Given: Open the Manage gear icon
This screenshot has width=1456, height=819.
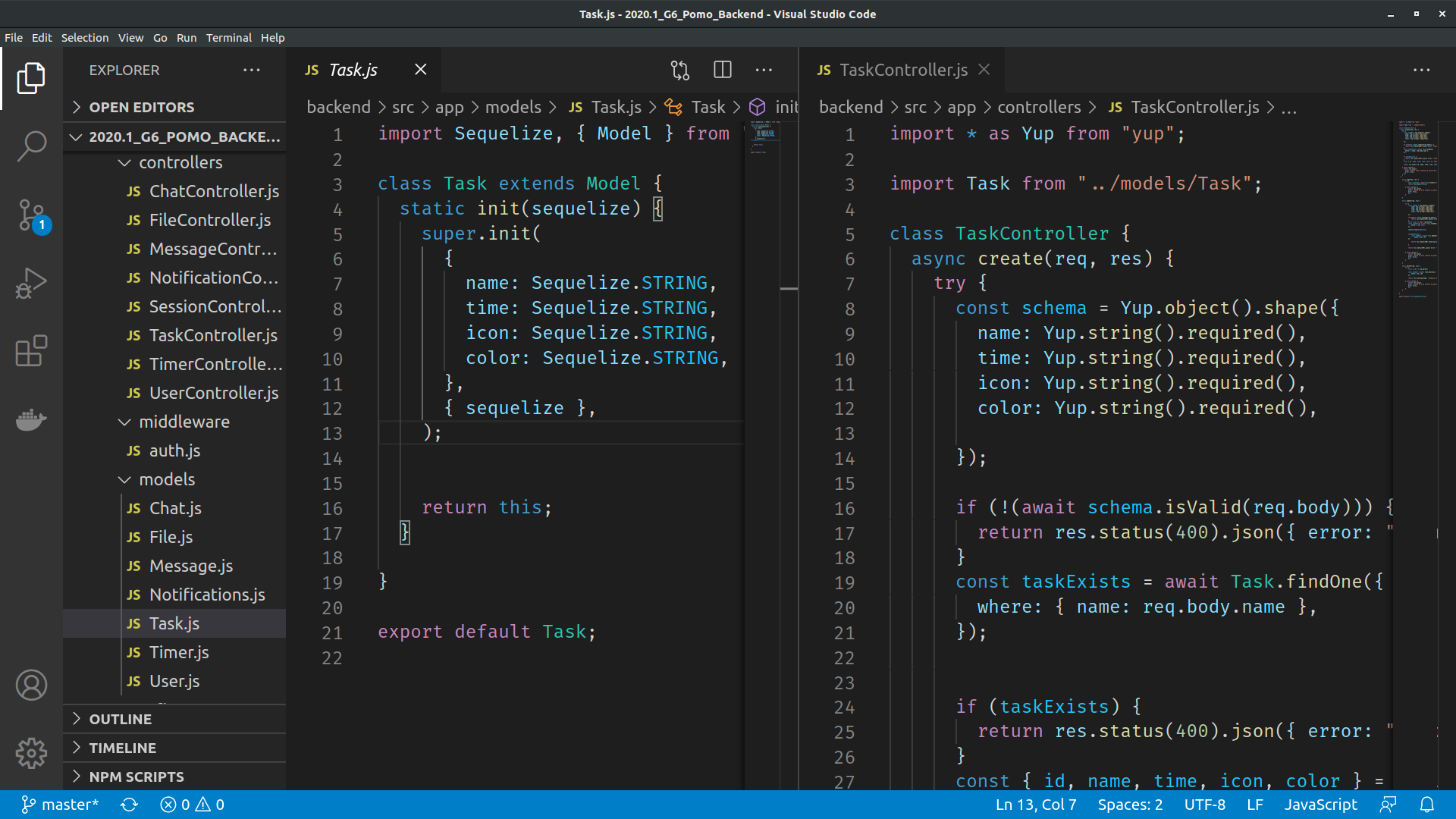Looking at the screenshot, I should pos(31,753).
